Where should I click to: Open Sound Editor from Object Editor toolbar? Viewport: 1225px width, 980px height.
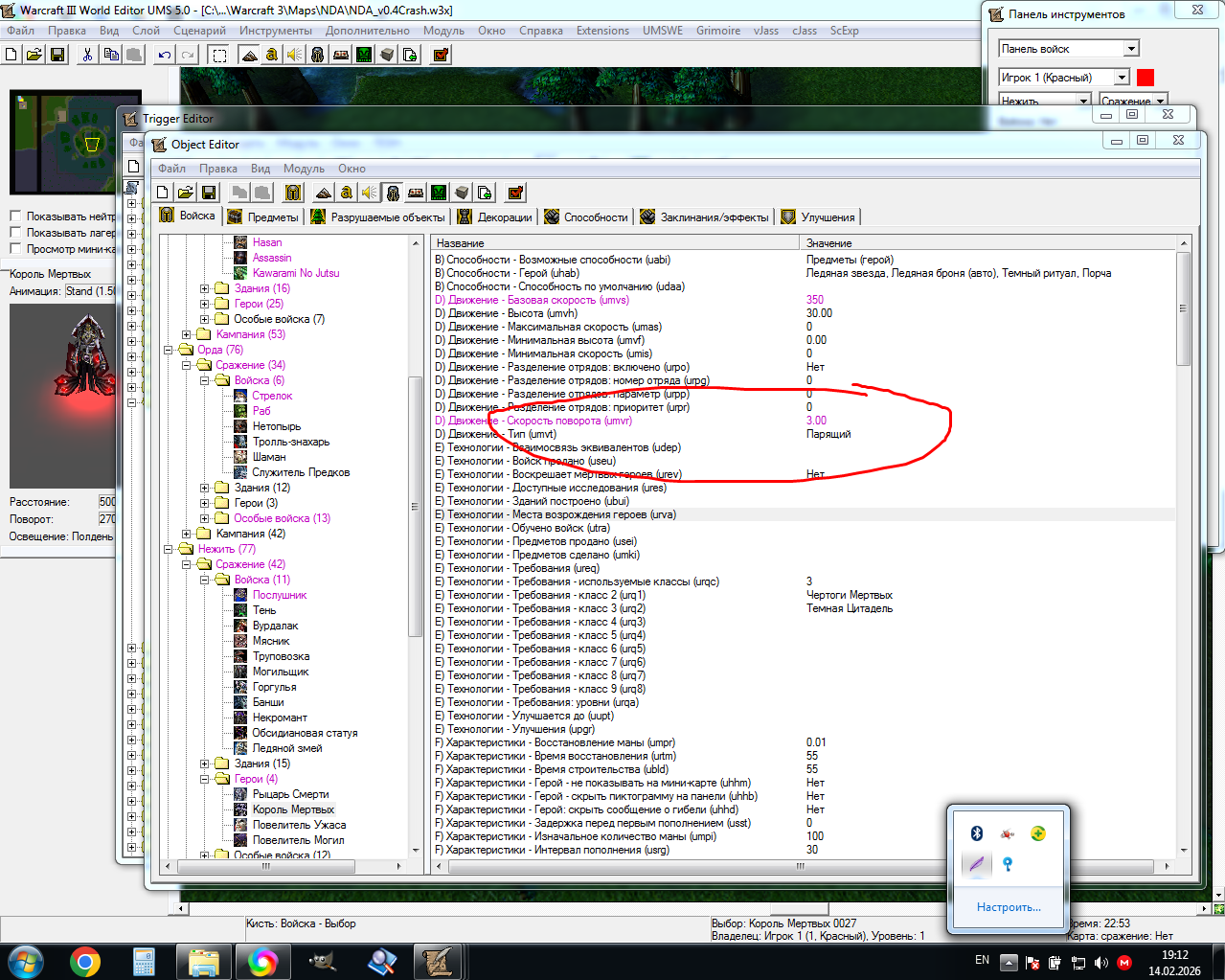[x=370, y=193]
